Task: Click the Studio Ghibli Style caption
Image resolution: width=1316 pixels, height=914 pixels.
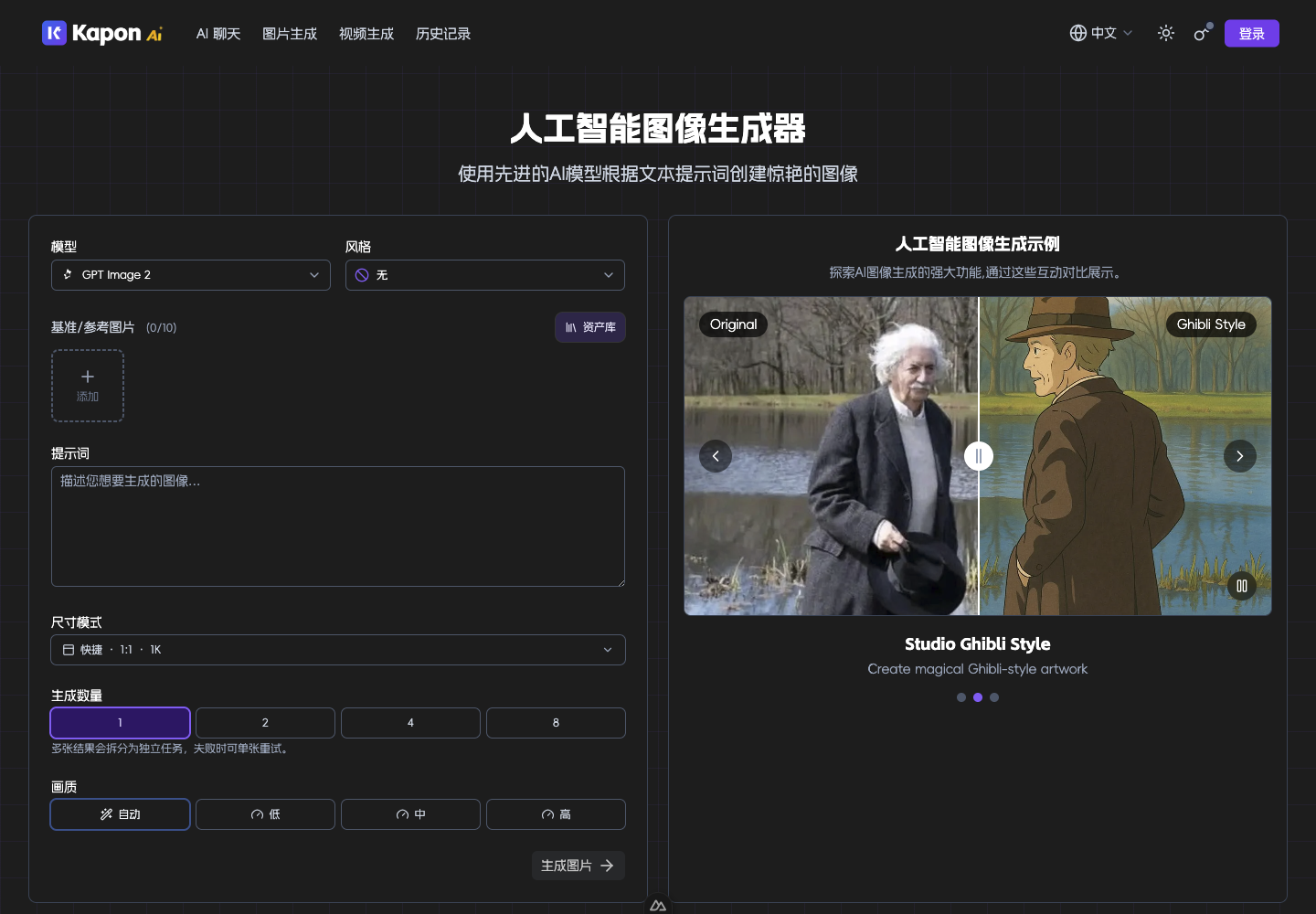Action: [978, 644]
